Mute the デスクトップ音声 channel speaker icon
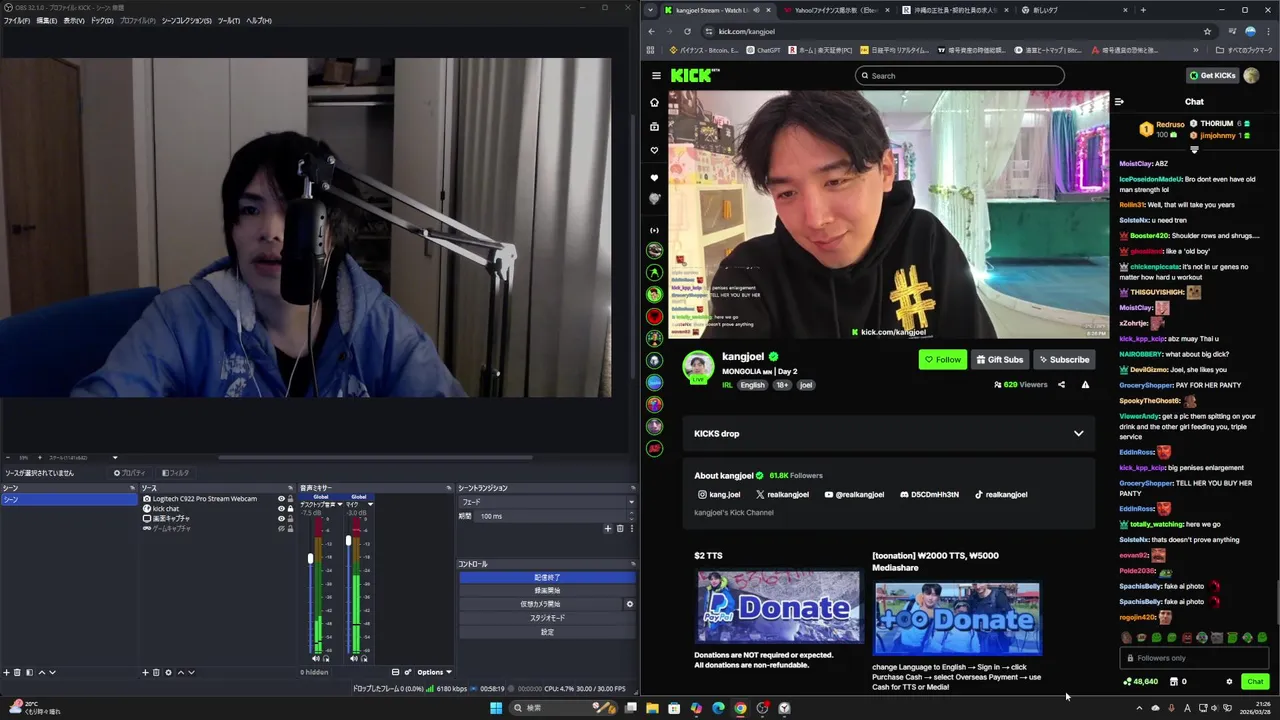The height and width of the screenshot is (720, 1280). [x=316, y=658]
